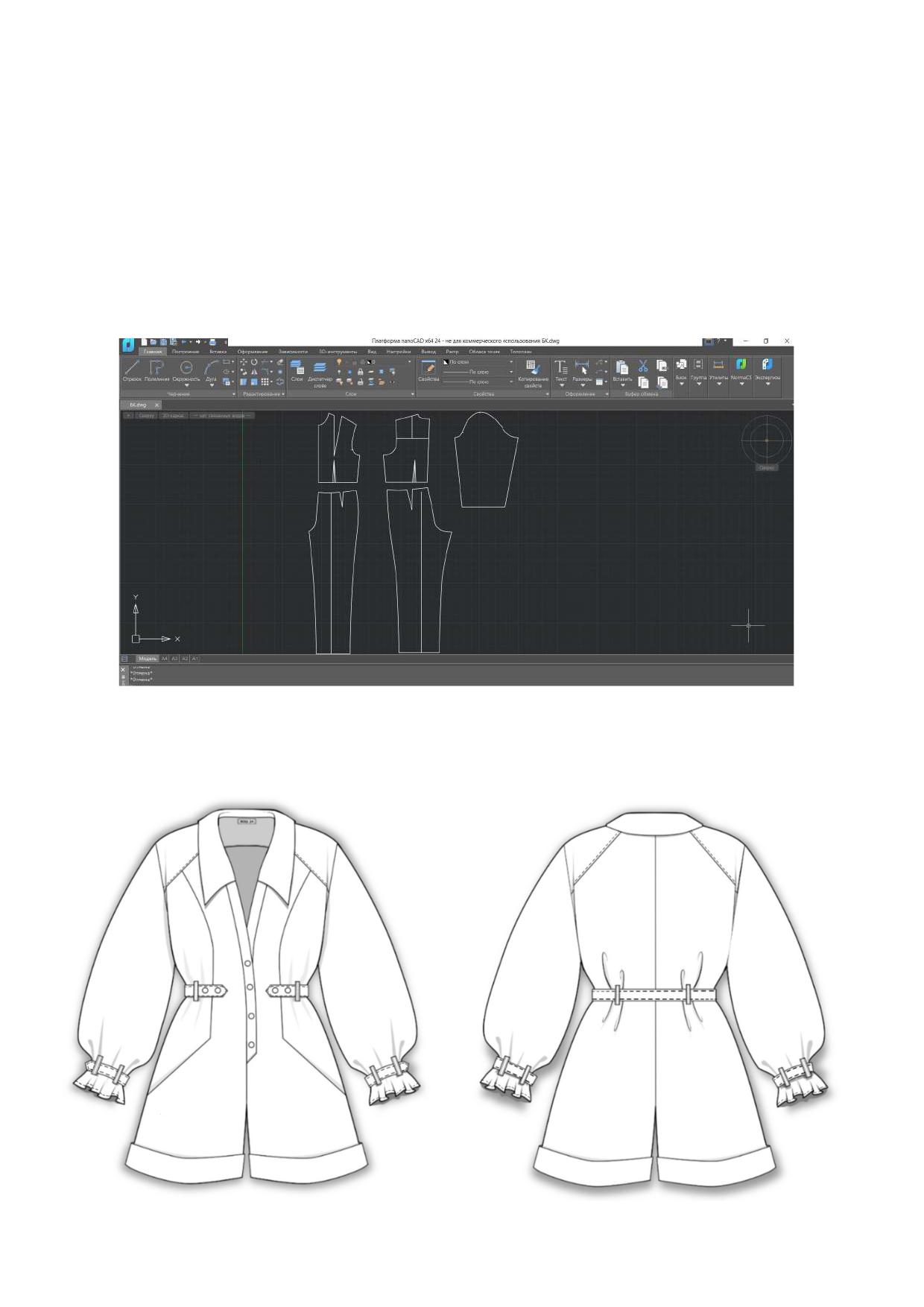Open the Утилиты (utilities) menu
This screenshot has width=924, height=1307.
click(x=718, y=373)
